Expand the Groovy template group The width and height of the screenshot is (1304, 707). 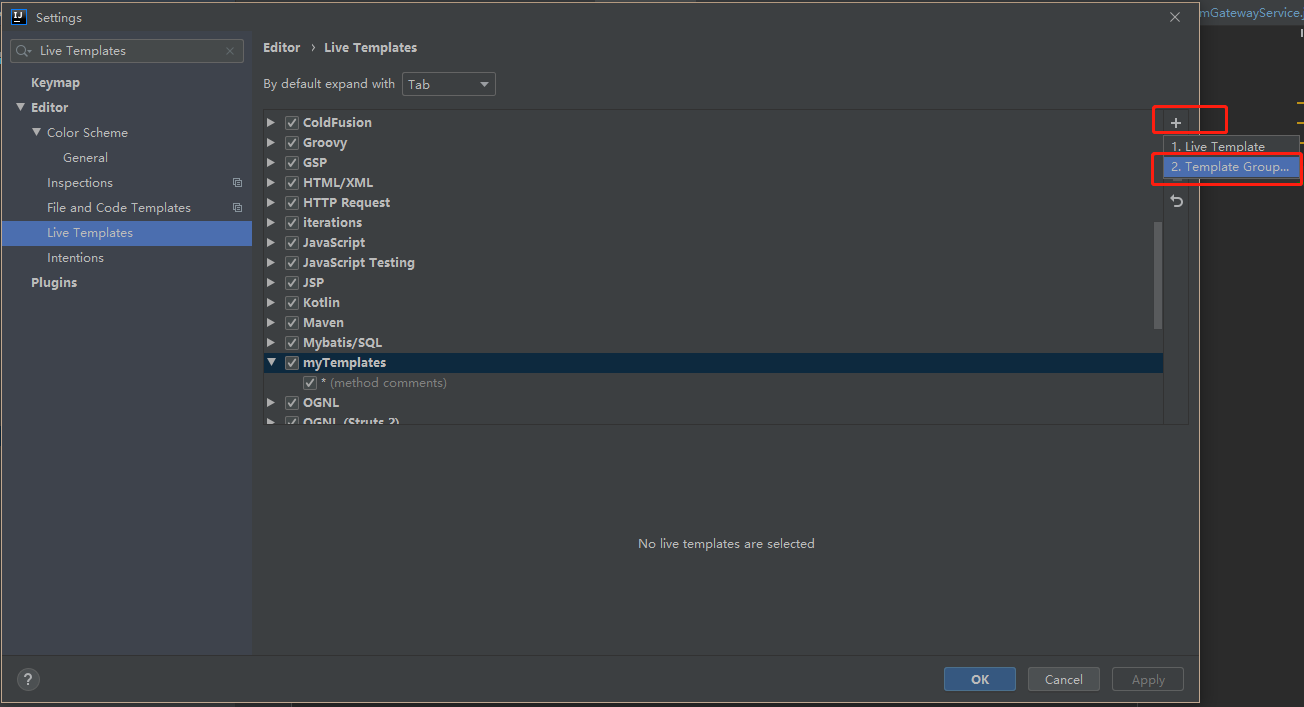(271, 142)
